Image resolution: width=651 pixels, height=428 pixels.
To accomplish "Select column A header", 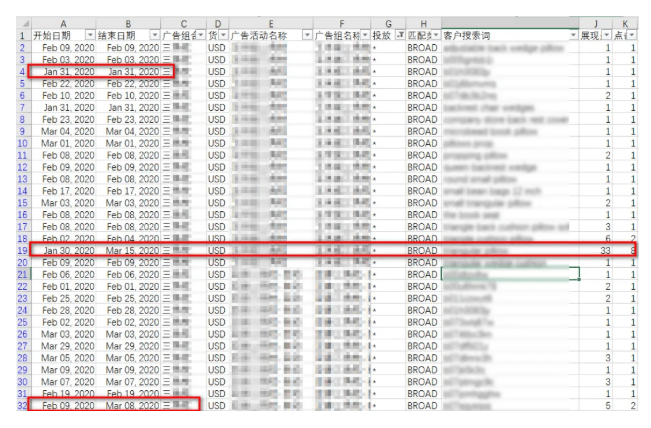I will [62, 22].
